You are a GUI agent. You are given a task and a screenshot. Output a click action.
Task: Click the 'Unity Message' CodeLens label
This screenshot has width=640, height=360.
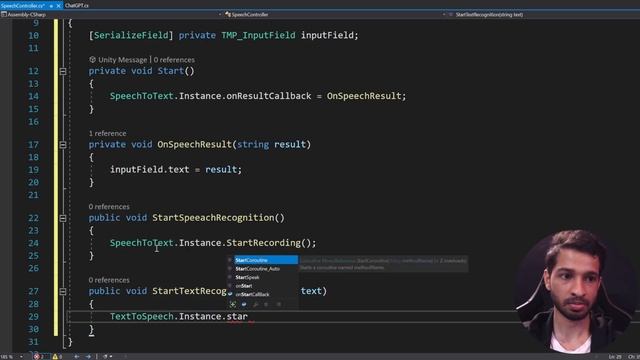(122, 60)
